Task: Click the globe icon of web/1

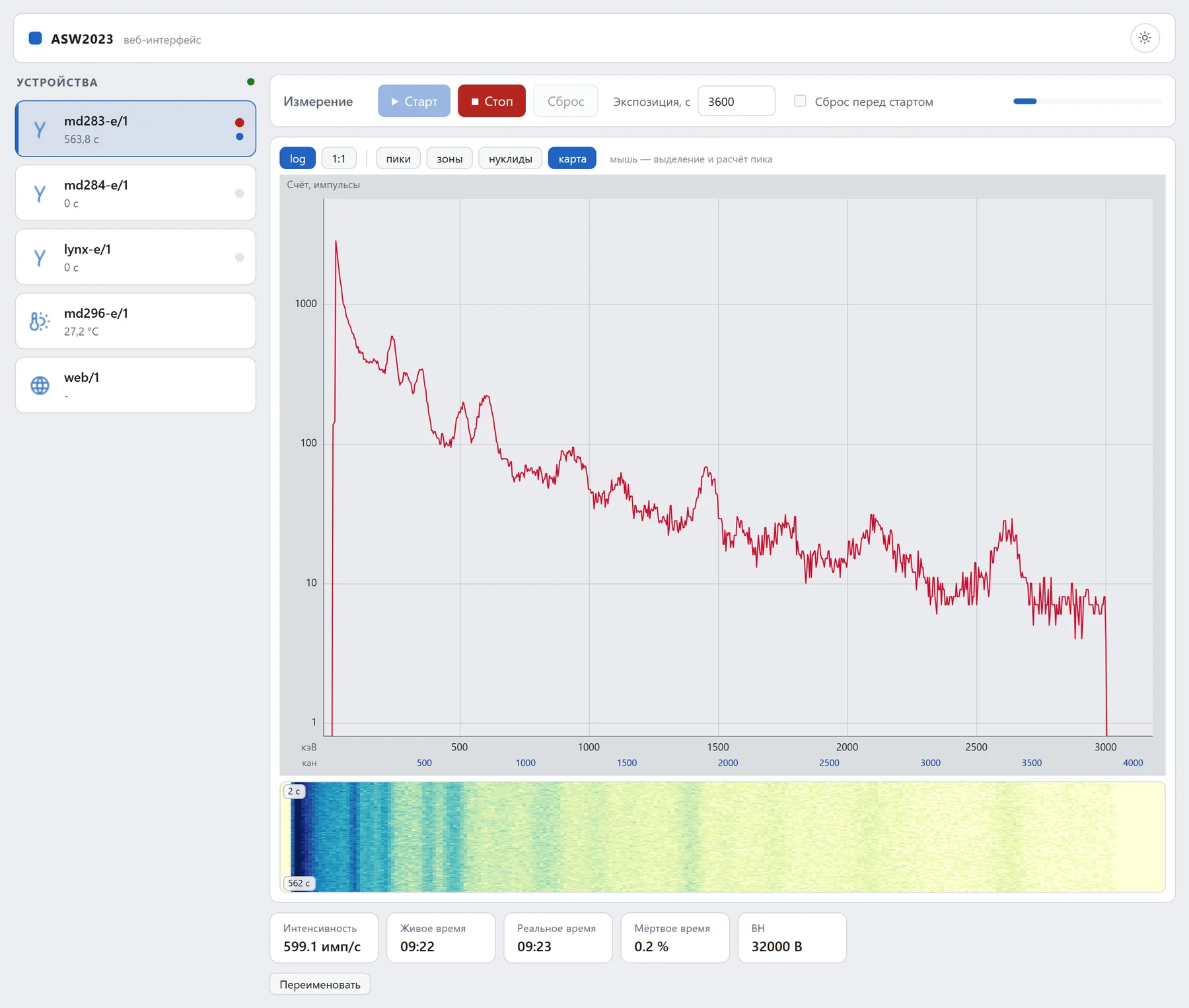Action: pyautogui.click(x=40, y=385)
